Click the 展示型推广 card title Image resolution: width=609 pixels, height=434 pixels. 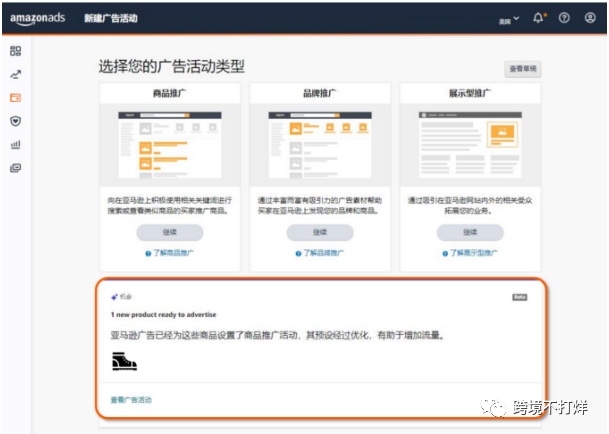(x=470, y=93)
